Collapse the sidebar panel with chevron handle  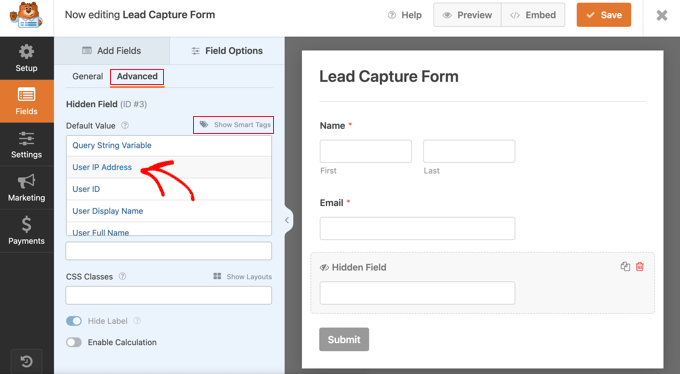pos(288,220)
